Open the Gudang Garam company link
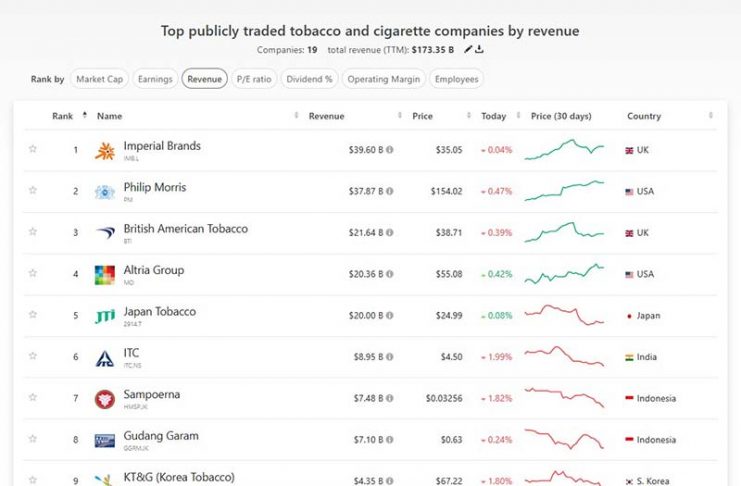The image size is (741, 486). (160, 436)
